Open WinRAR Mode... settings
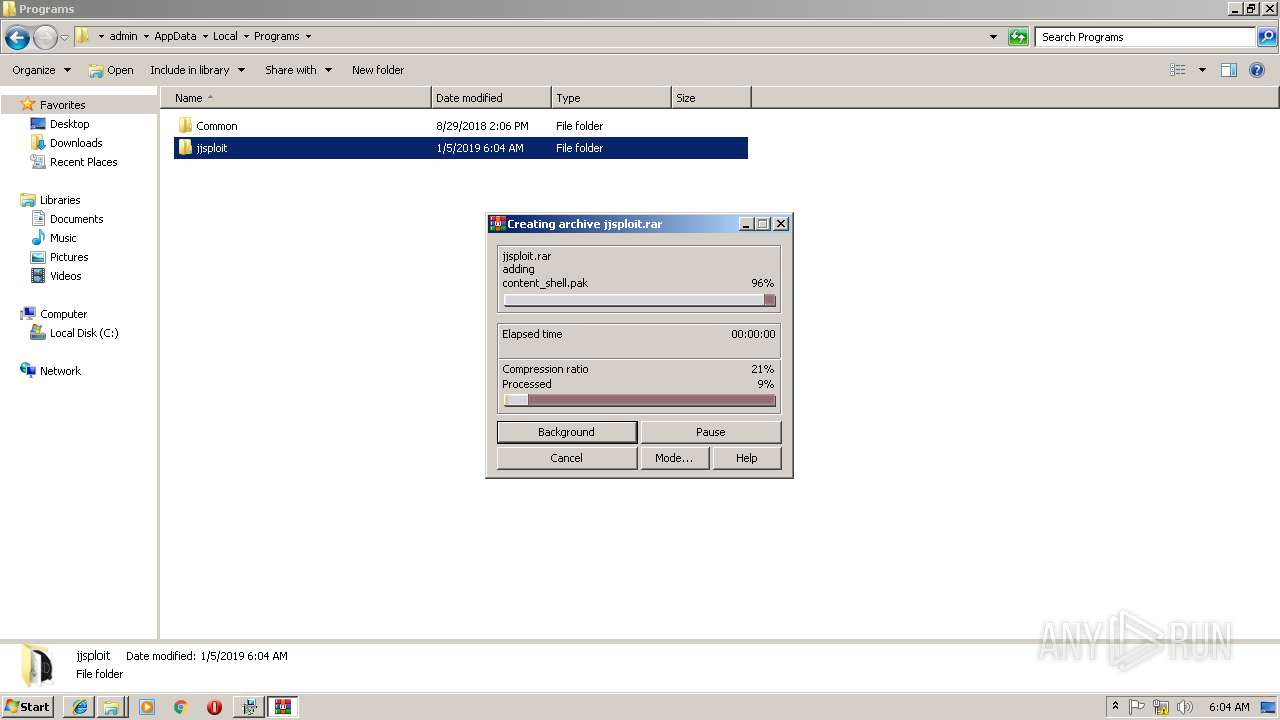 (x=674, y=458)
